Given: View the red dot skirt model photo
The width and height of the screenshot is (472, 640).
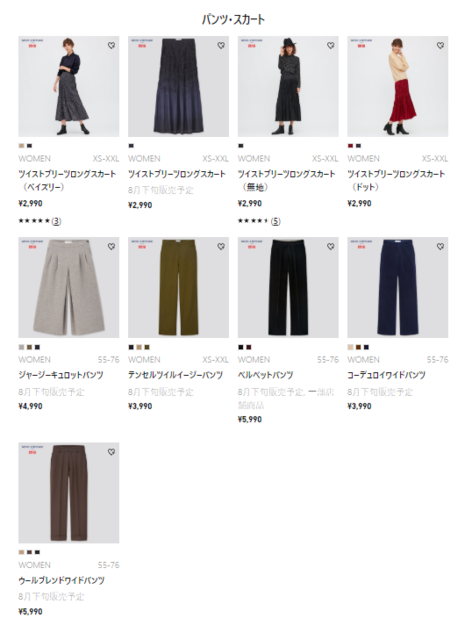Looking at the screenshot, I should (398, 87).
